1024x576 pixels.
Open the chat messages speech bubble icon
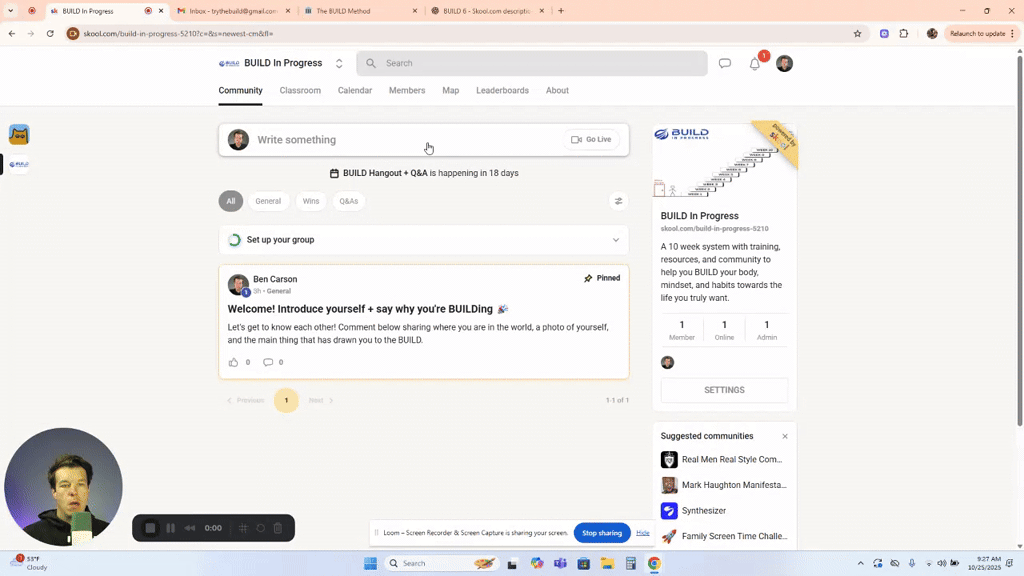click(x=724, y=63)
